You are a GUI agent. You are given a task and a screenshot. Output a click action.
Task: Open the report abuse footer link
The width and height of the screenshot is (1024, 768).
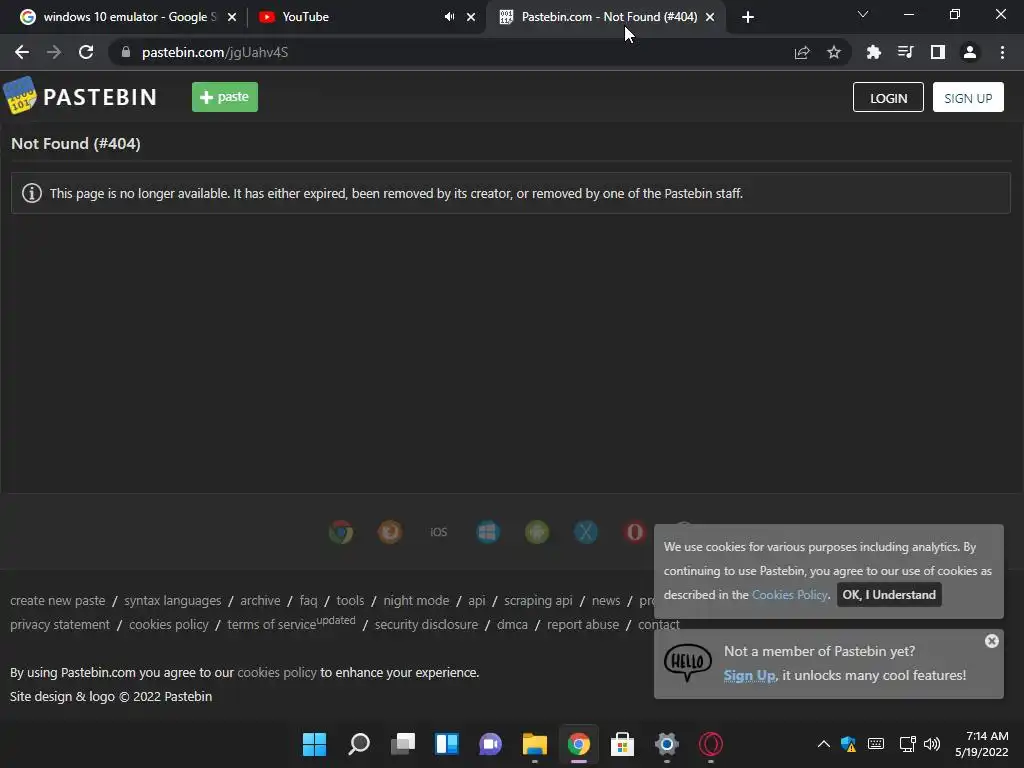[583, 624]
